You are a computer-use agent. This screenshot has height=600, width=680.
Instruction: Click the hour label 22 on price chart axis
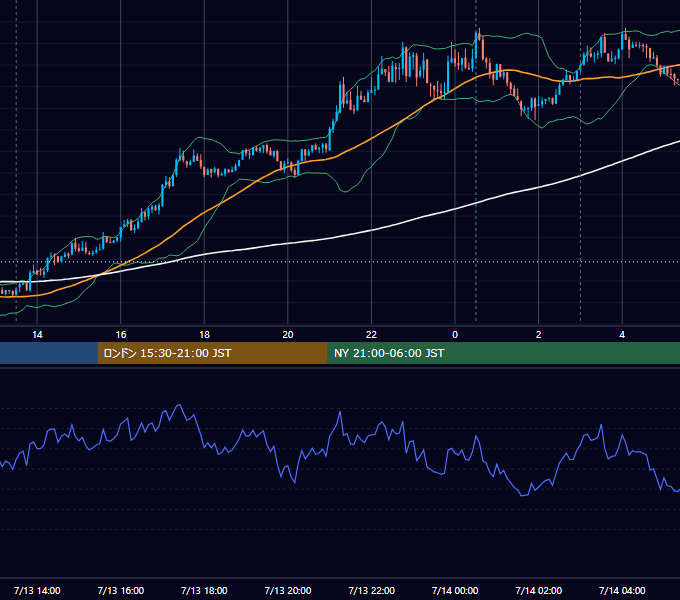tap(372, 334)
